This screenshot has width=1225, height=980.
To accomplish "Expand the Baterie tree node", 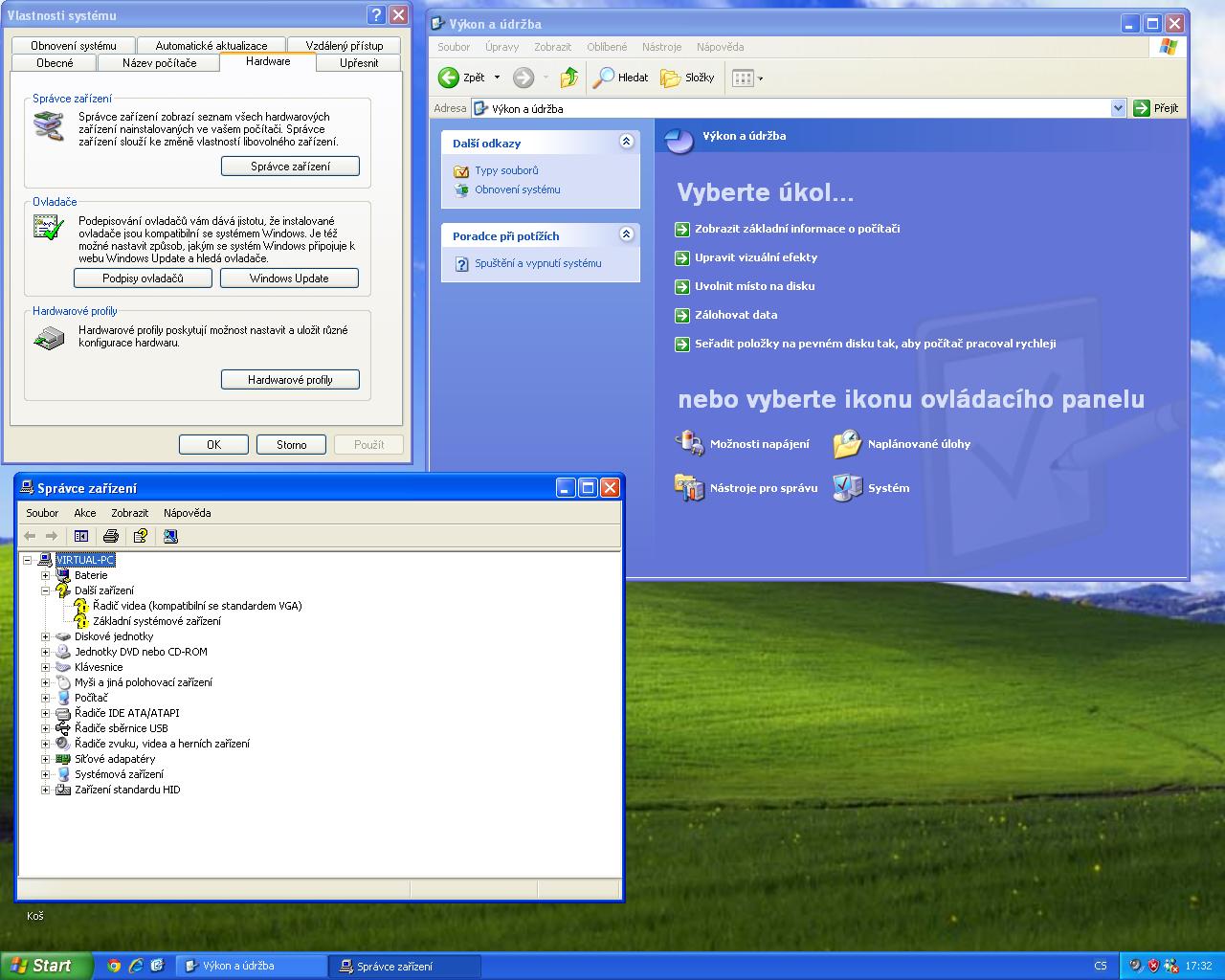I will pyautogui.click(x=45, y=575).
